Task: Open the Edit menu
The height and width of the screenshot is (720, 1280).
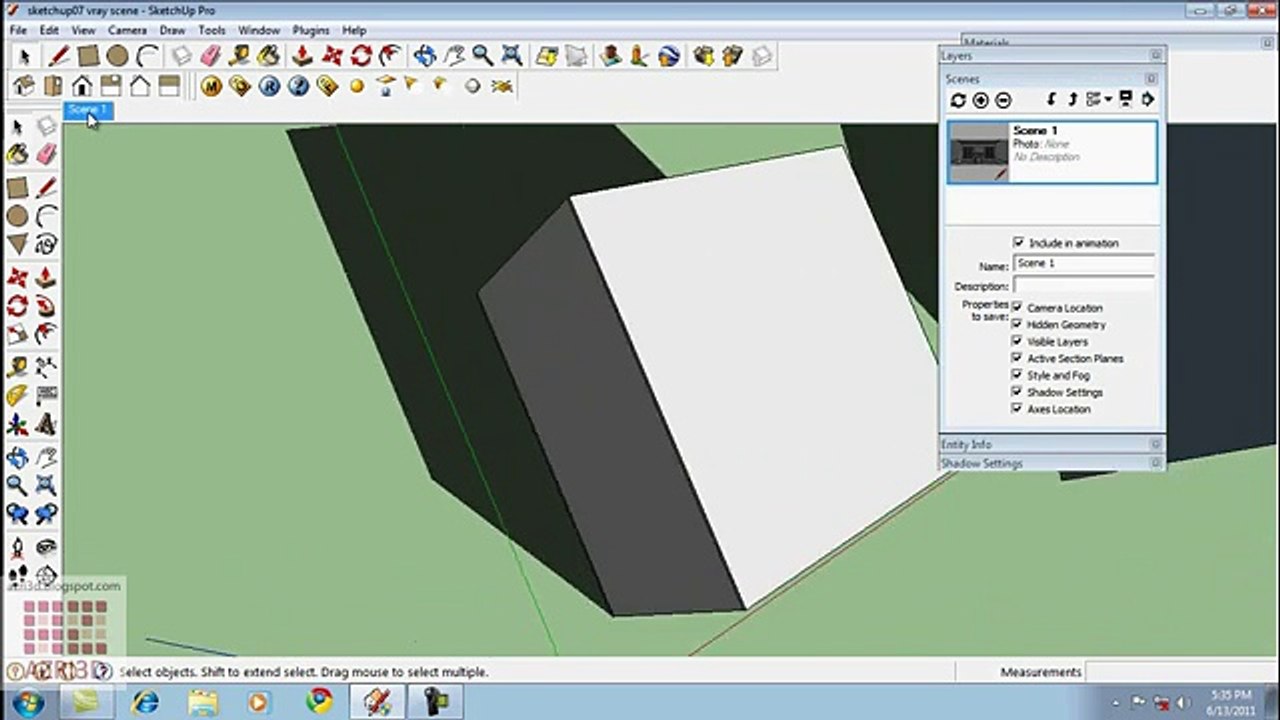Action: [x=49, y=31]
